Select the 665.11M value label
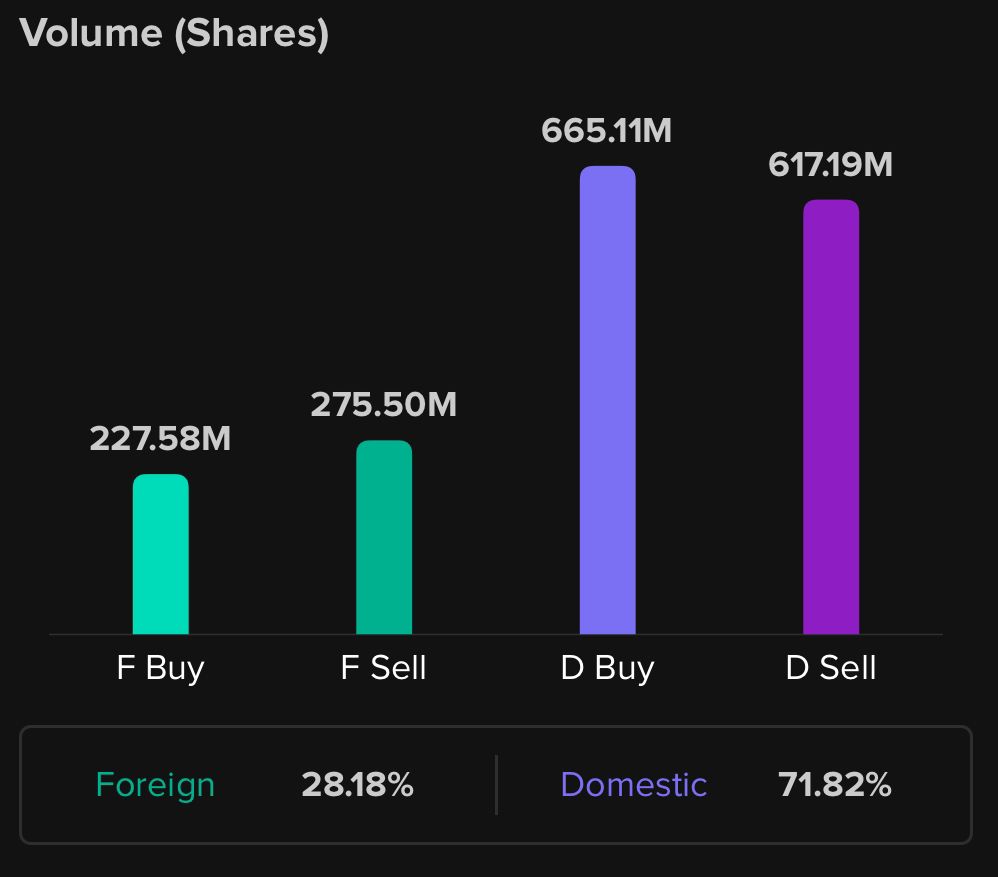Viewport: 998px width, 877px height. (606, 130)
